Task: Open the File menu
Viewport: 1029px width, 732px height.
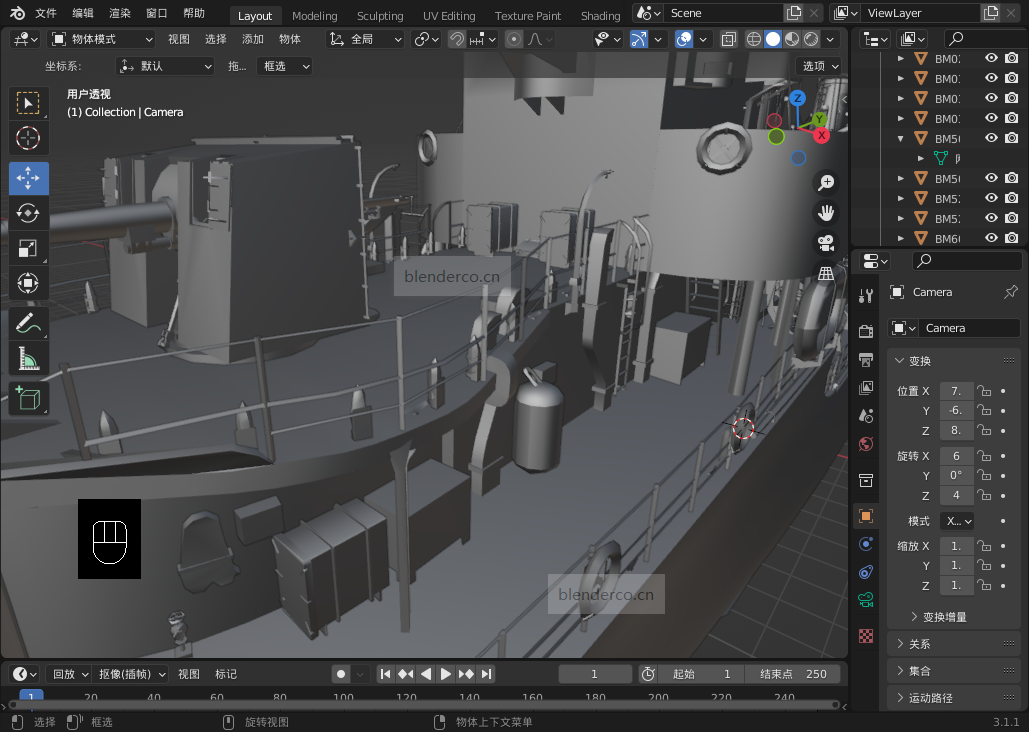Action: [x=46, y=13]
